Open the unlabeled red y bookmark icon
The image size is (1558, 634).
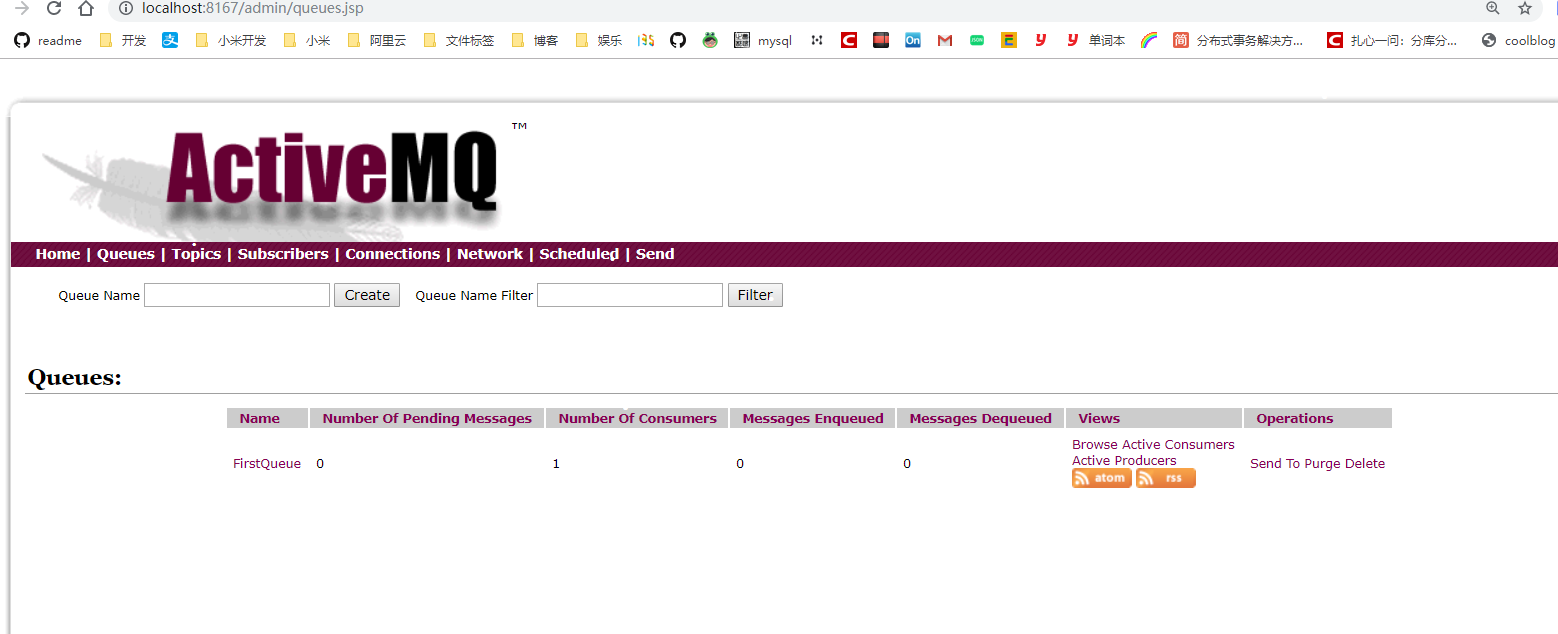pos(1041,40)
